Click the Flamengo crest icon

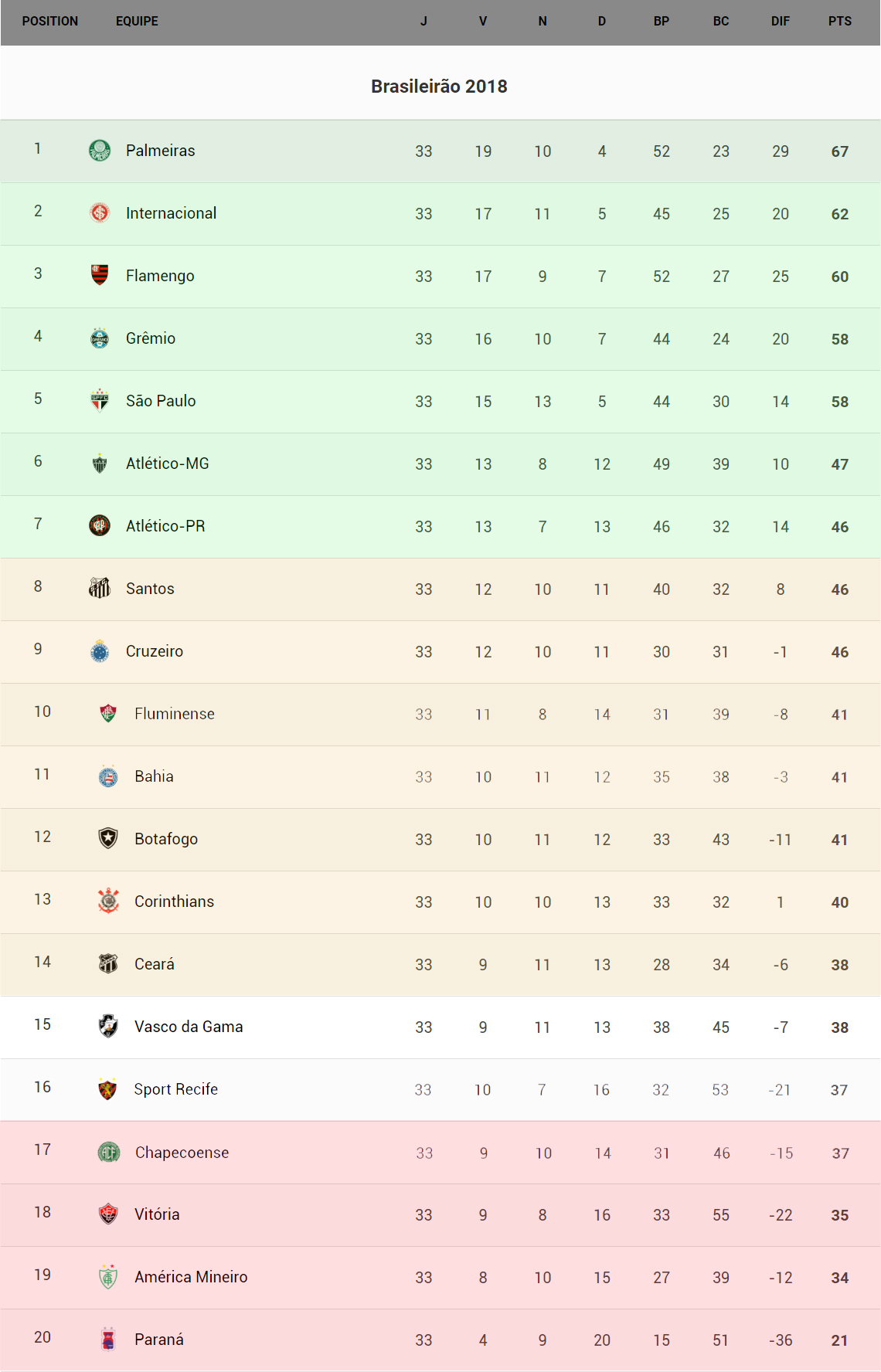[x=100, y=275]
